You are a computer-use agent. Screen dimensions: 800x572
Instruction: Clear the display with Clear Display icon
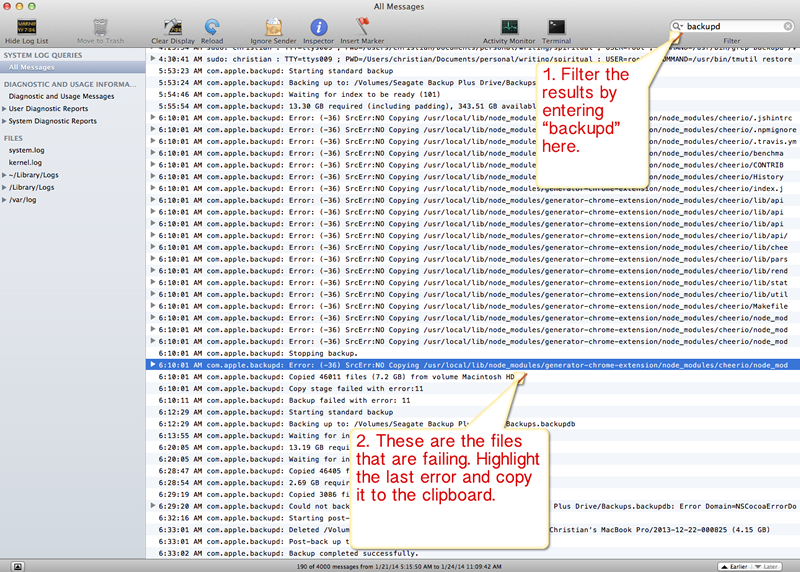pyautogui.click(x=173, y=27)
